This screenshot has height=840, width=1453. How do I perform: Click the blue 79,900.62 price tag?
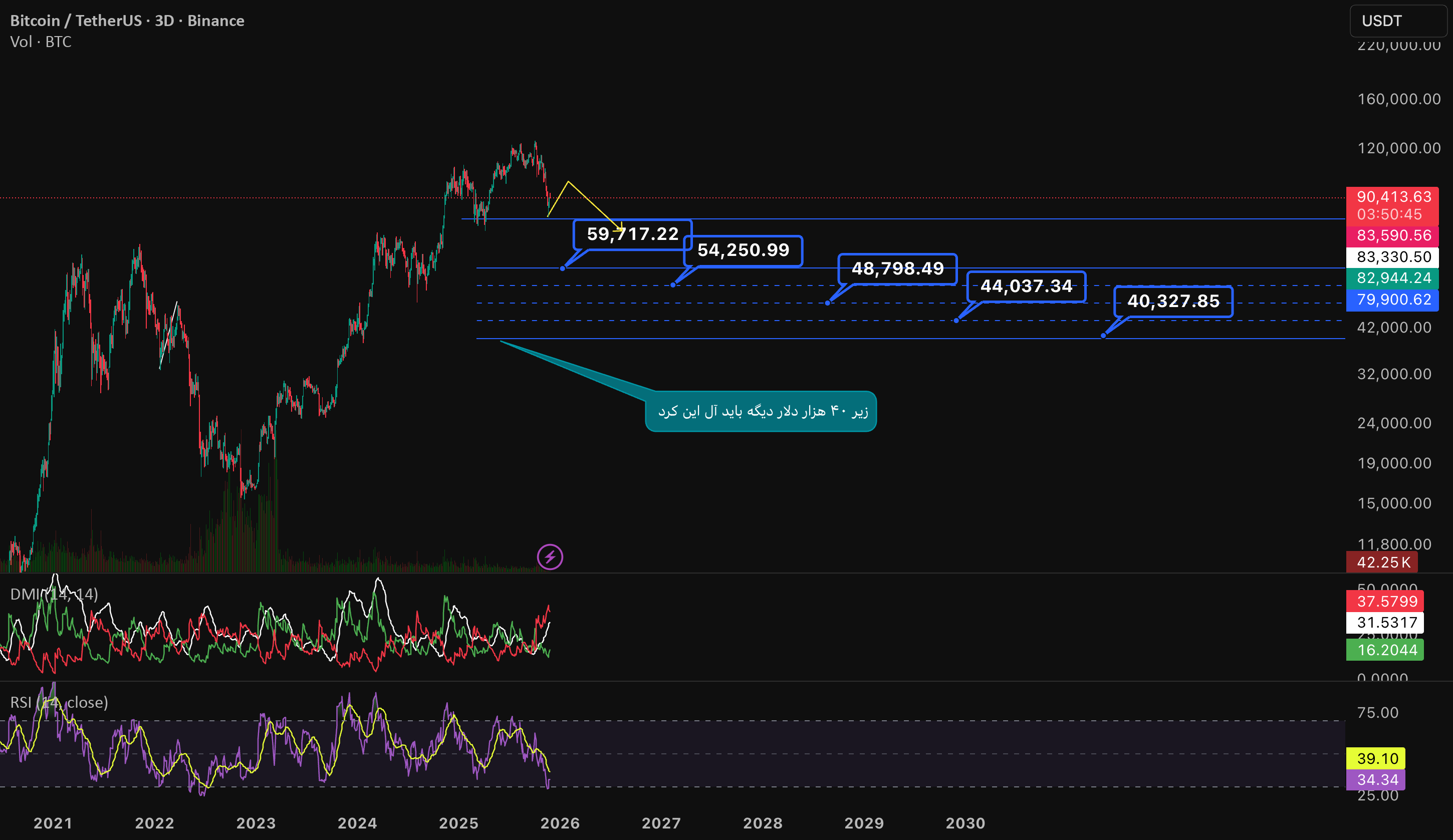click(1392, 300)
